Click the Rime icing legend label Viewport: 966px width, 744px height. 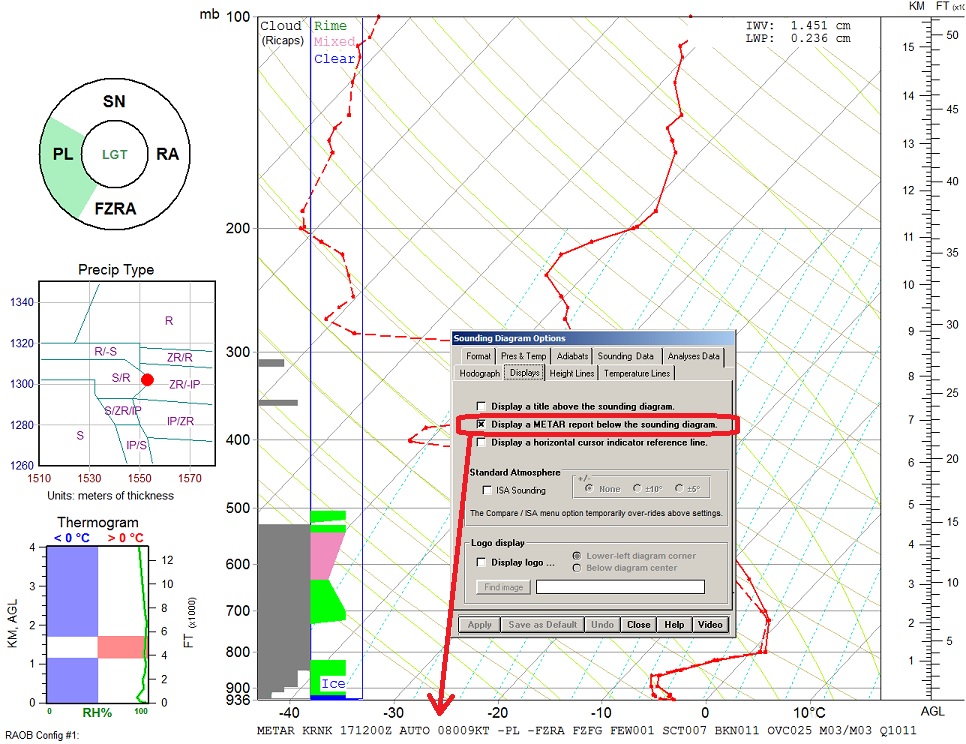tap(330, 26)
